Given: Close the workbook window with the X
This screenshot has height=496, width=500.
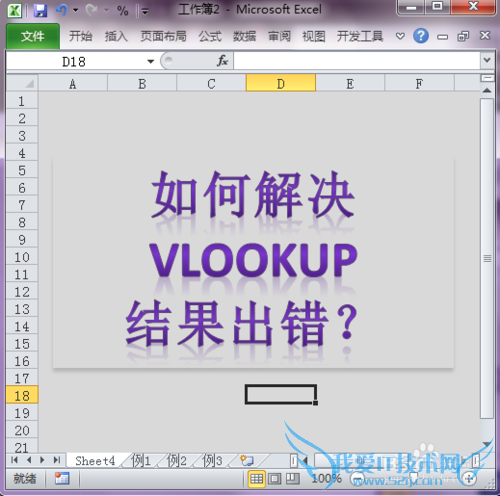Looking at the screenshot, I should 485,35.
